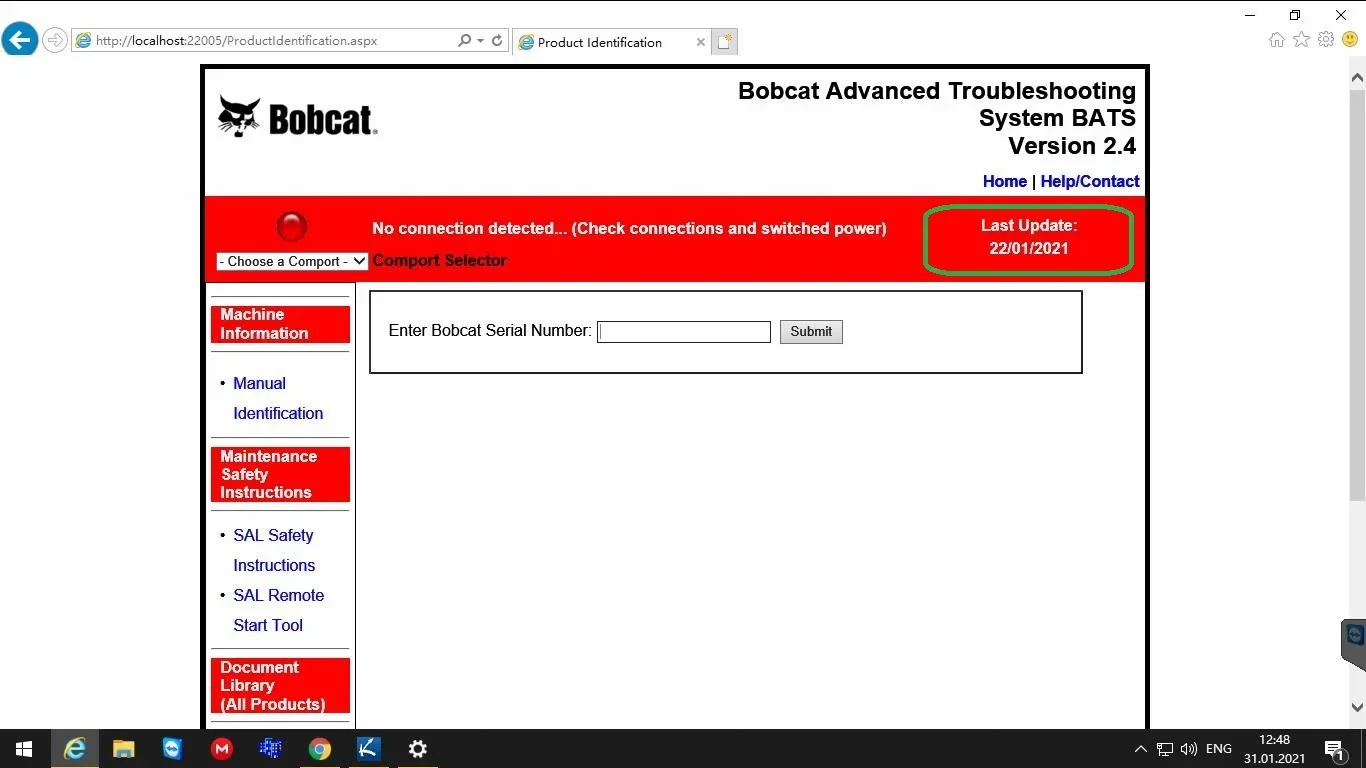The height and width of the screenshot is (768, 1366).
Task: Open the browser tools gear icon
Action: (x=1326, y=40)
